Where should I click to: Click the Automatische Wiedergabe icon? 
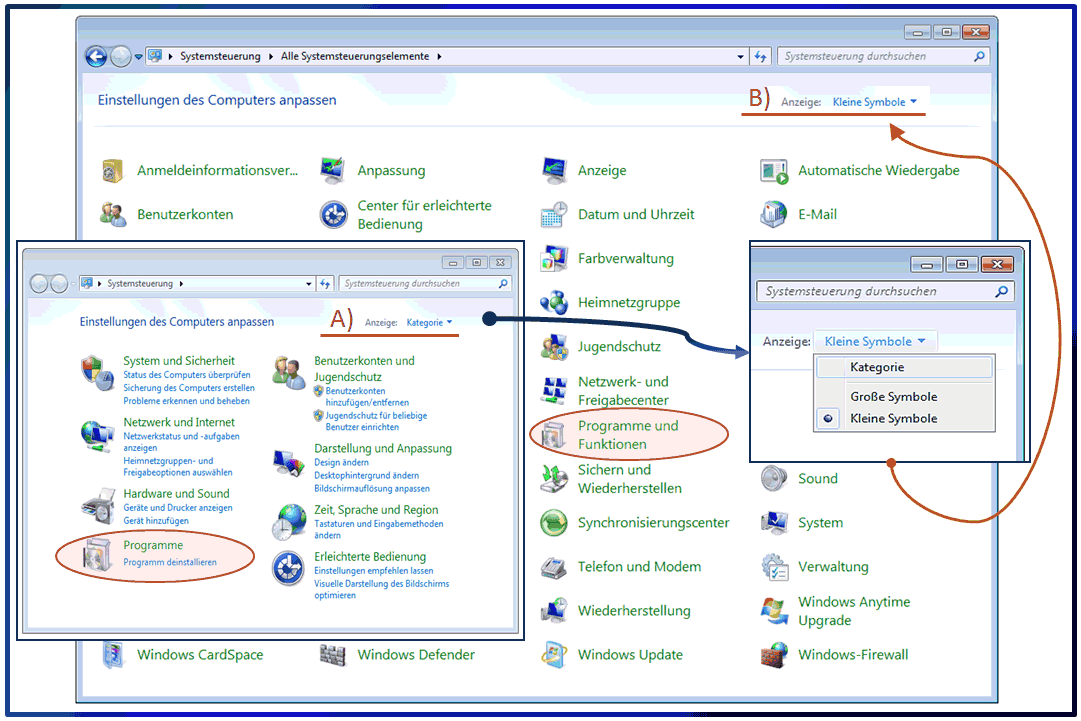click(x=774, y=171)
